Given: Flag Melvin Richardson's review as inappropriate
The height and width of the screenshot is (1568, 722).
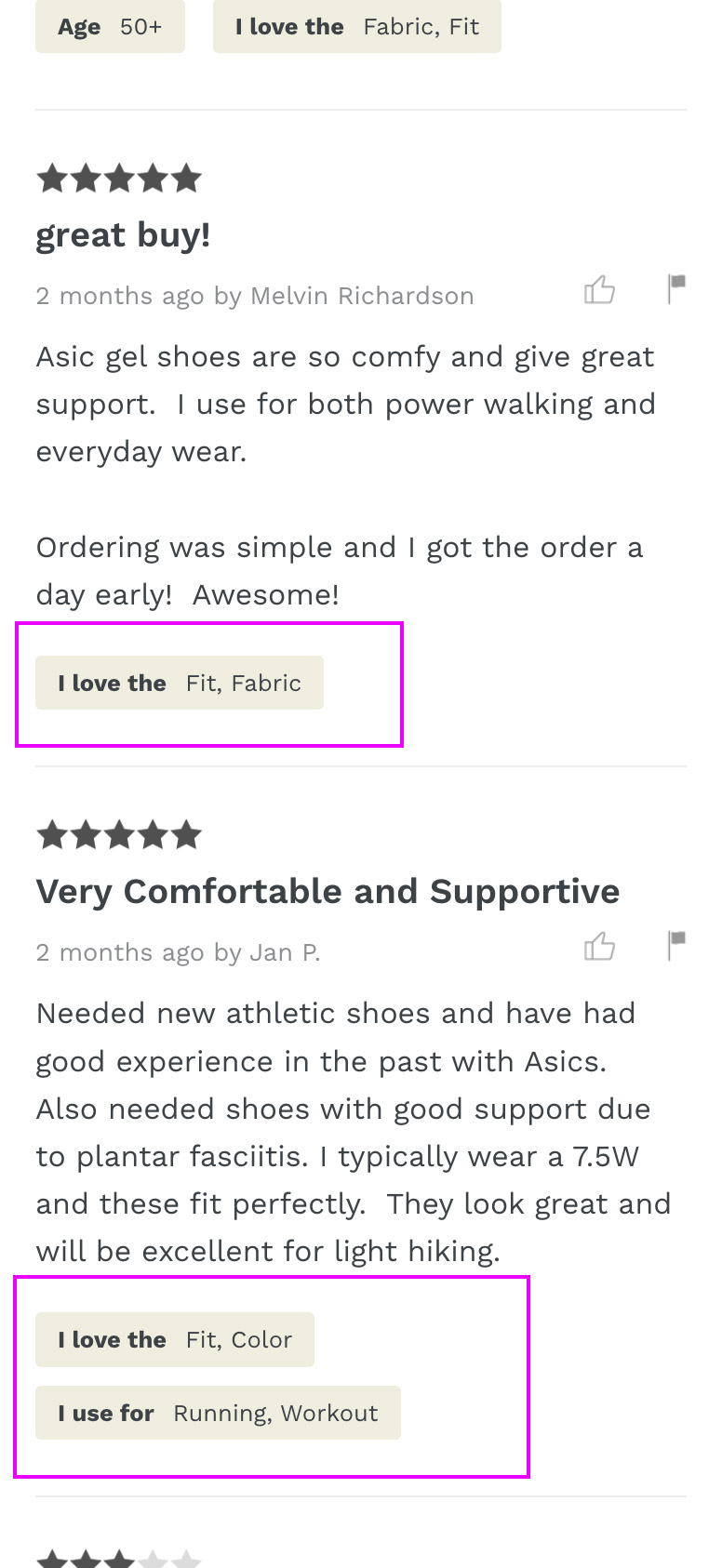Looking at the screenshot, I should [x=676, y=289].
